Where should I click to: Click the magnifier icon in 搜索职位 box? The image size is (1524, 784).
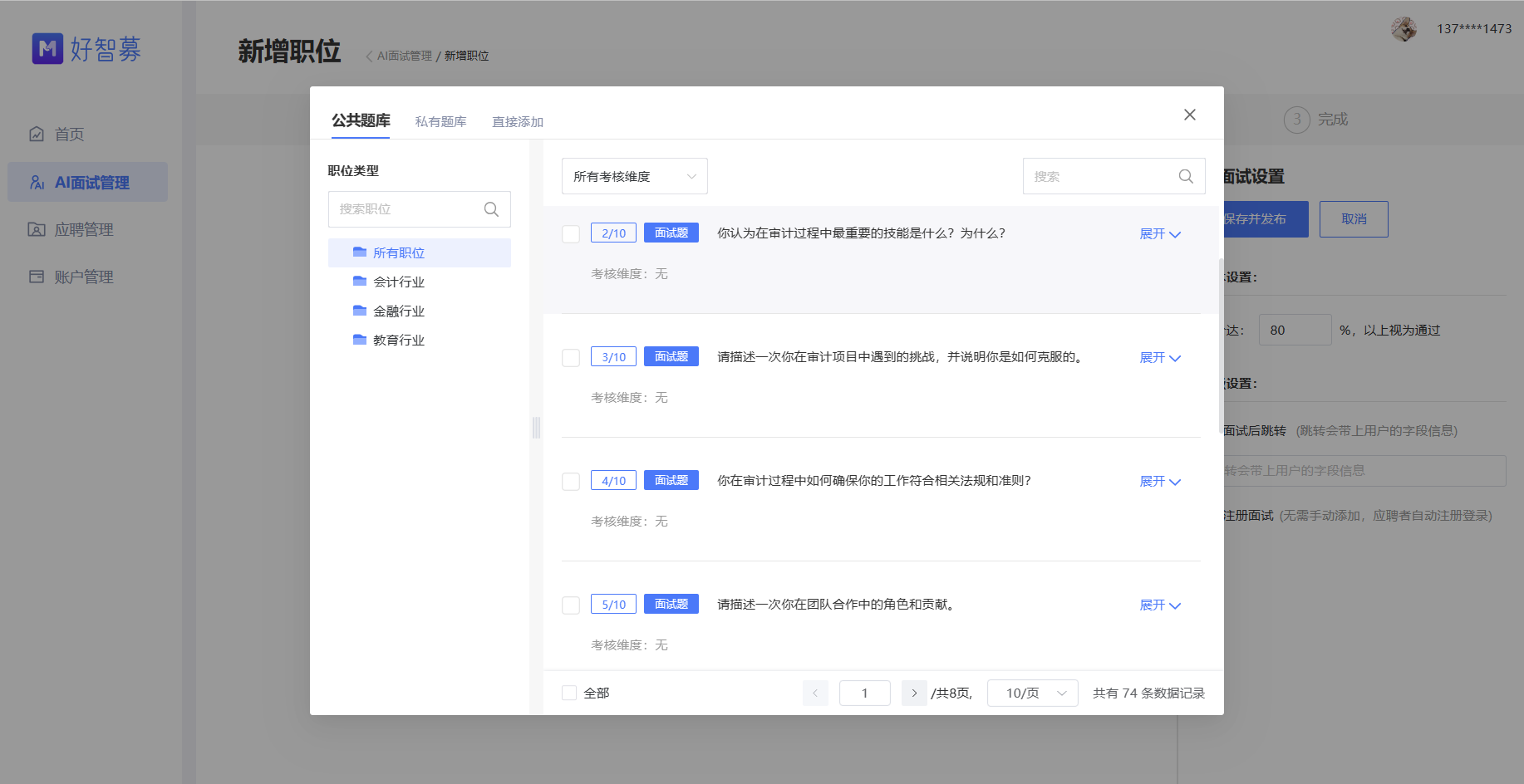[x=490, y=208]
